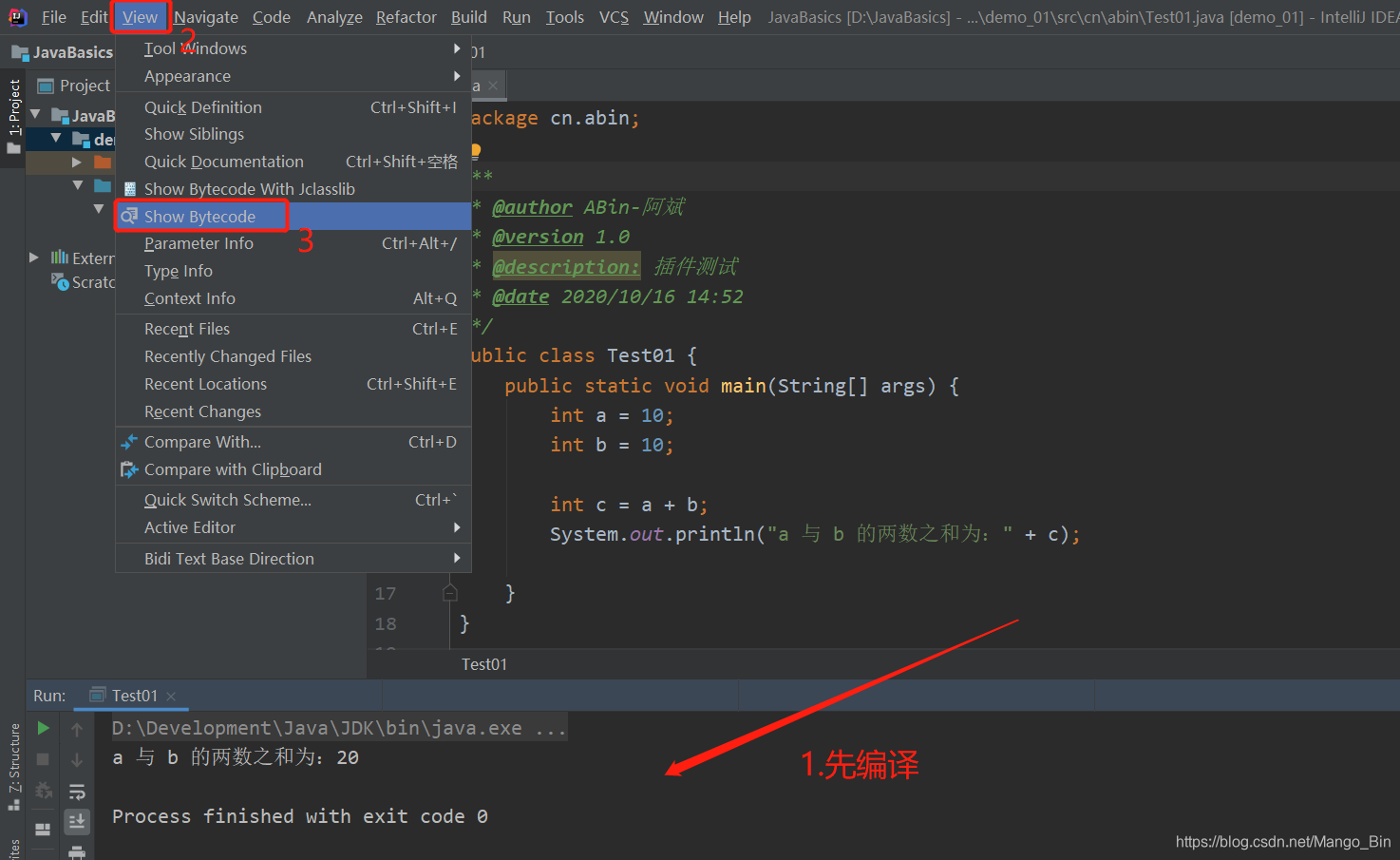Viewport: 1400px width, 860px height.
Task: Open Quick Switch Scheme...
Action: [293, 500]
